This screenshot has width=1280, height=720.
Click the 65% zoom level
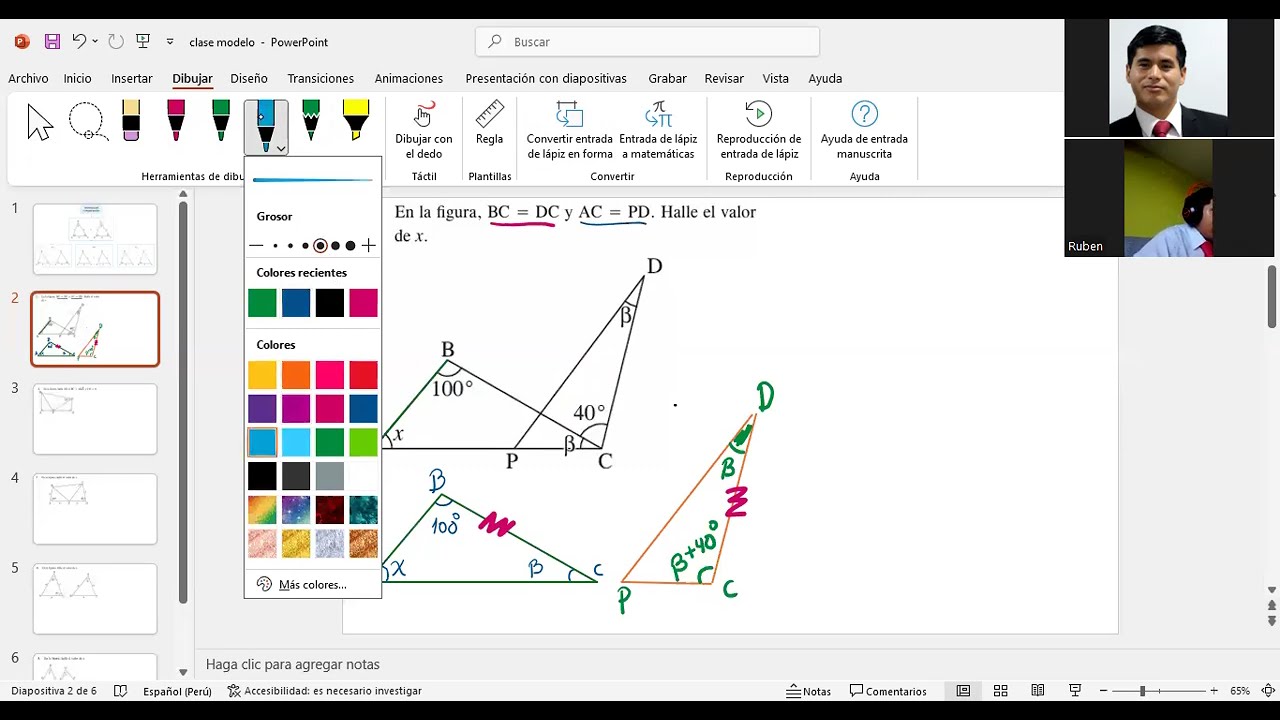(x=1240, y=691)
